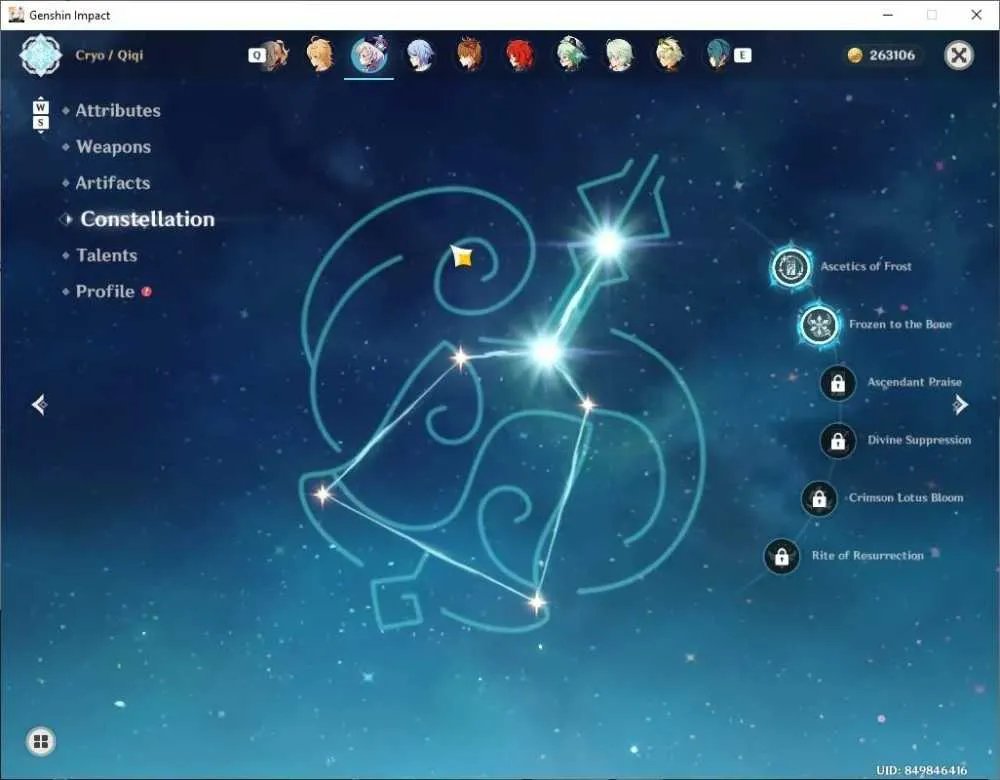
Task: Click the Cryo element emblem beside Qiqi's name
Action: (41, 55)
